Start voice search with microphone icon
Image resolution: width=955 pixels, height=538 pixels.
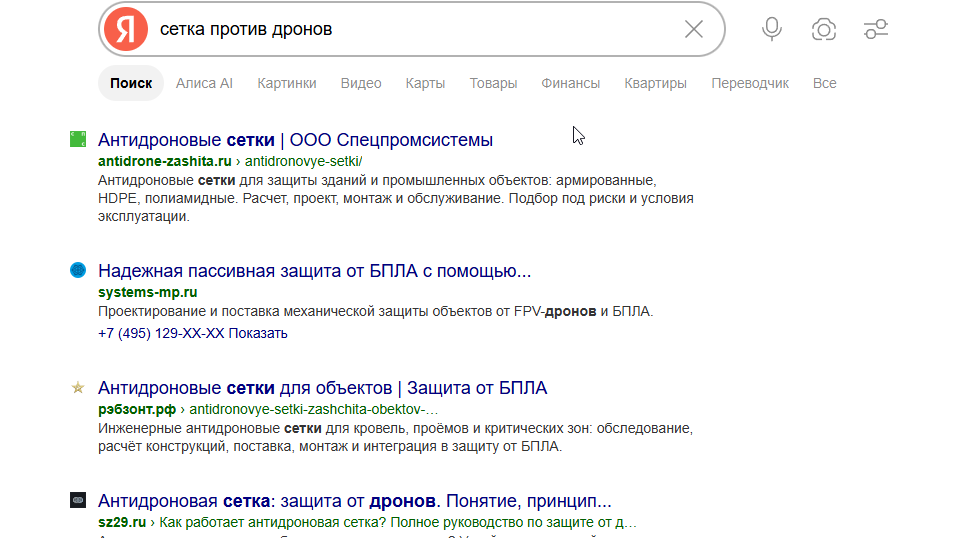click(772, 29)
